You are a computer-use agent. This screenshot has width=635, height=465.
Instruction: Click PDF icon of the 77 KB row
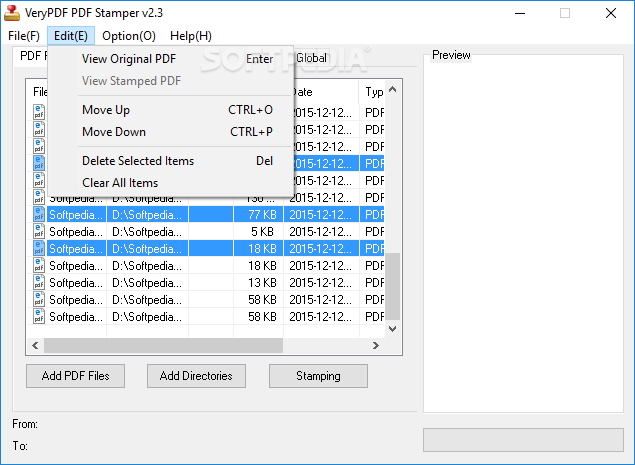pyautogui.click(x=39, y=214)
